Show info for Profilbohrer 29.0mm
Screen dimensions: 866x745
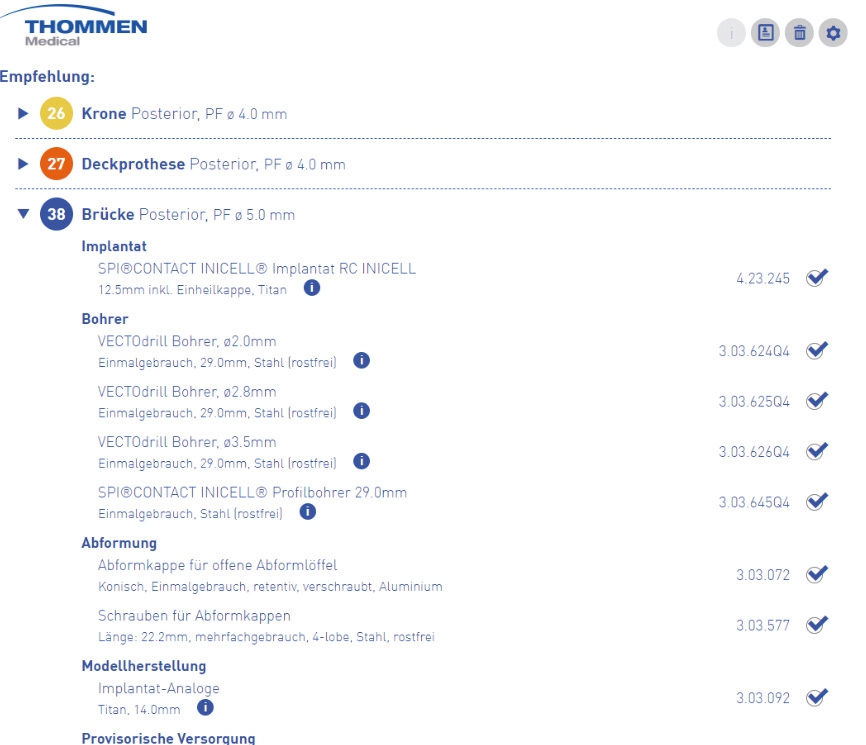(x=308, y=512)
